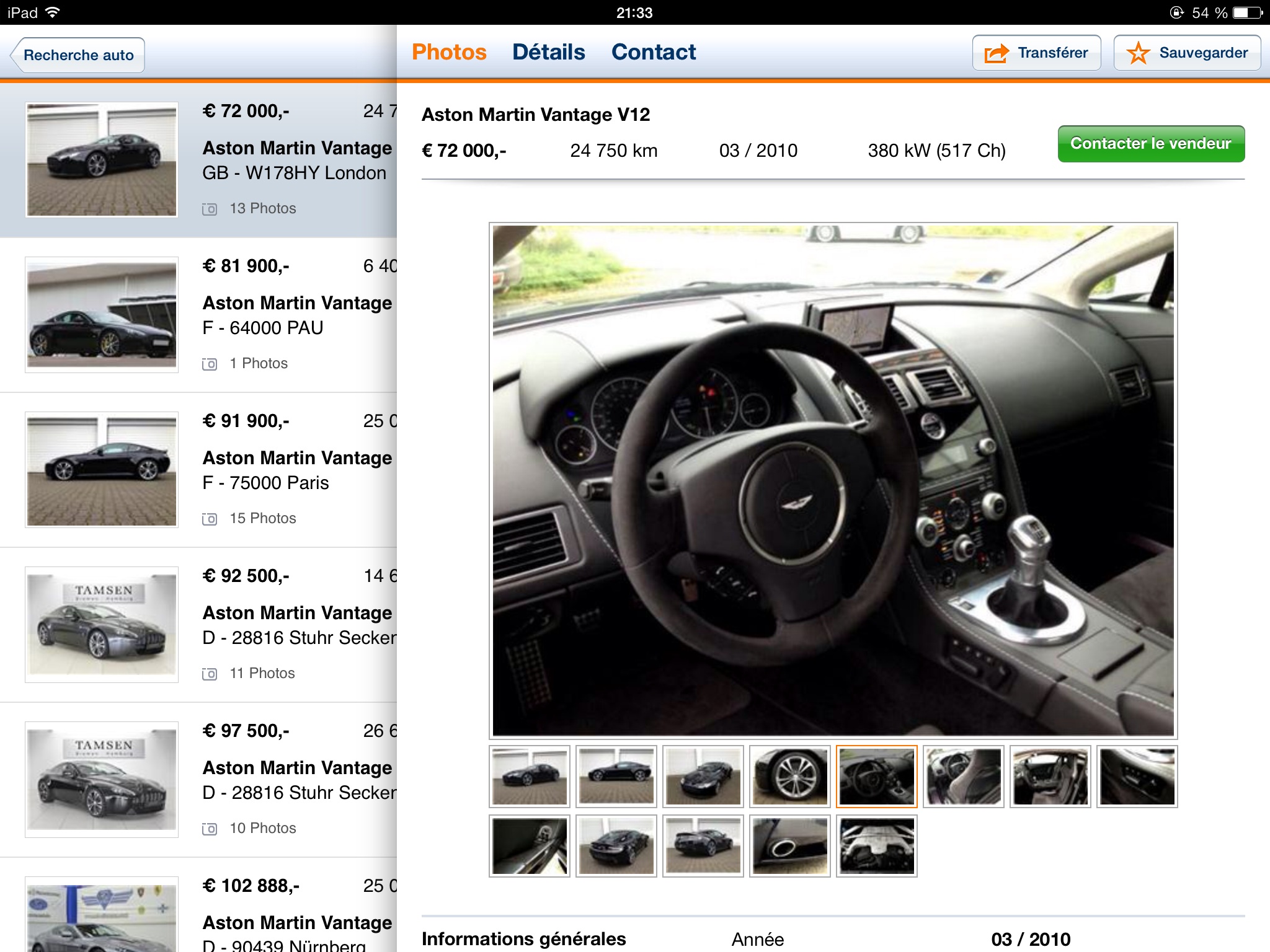Viewport: 1270px width, 952px height.
Task: Tap the Paris listing car photo
Action: pyautogui.click(x=102, y=470)
